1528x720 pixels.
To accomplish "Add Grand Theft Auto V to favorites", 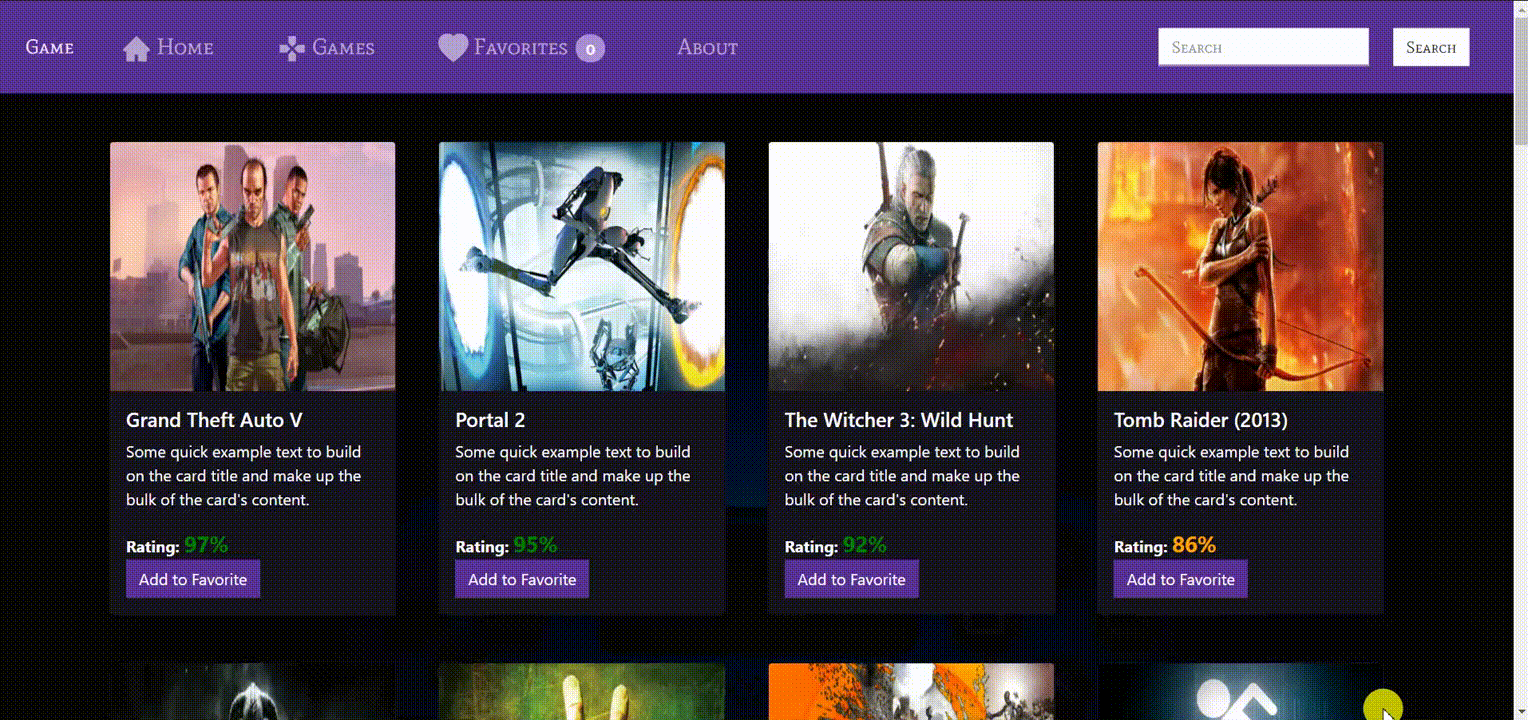I will [193, 579].
